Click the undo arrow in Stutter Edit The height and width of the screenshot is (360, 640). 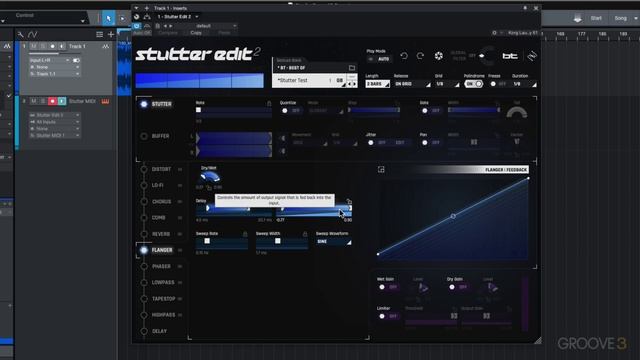click(x=404, y=56)
